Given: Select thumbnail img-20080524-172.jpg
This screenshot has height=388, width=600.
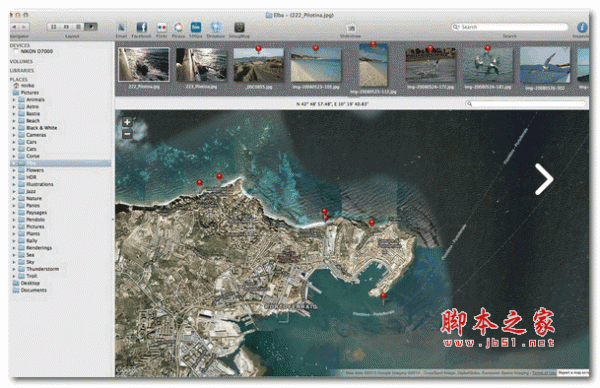Looking at the screenshot, I should 430,65.
